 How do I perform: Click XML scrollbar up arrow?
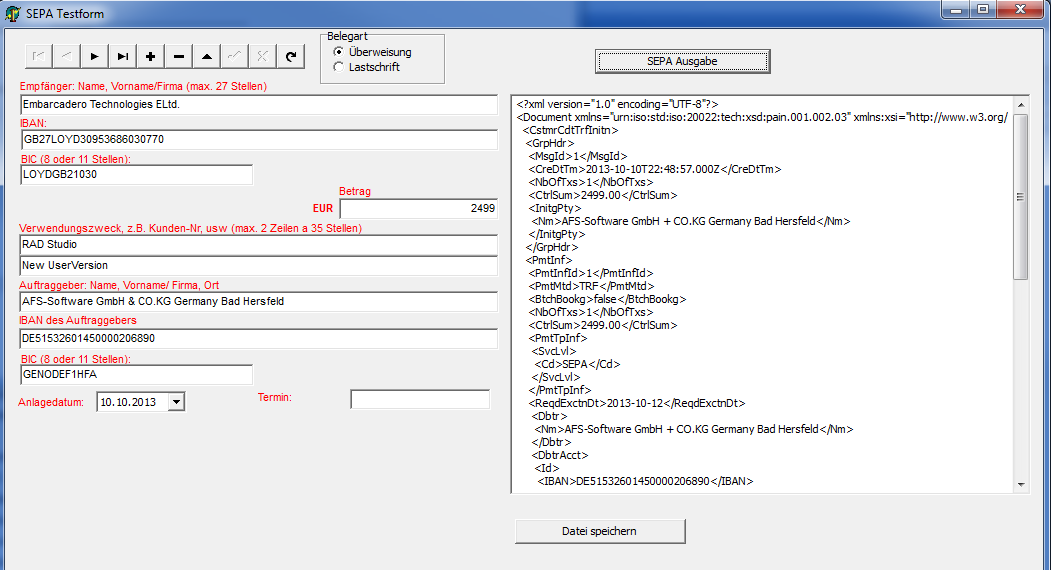[1021, 105]
